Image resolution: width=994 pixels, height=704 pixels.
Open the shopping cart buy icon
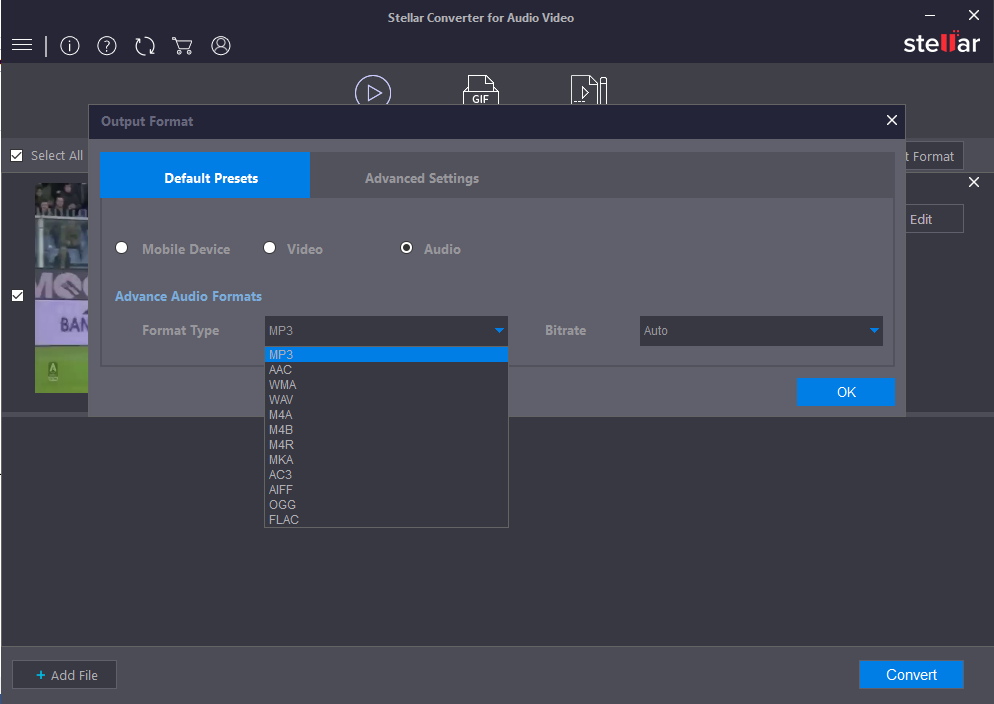(x=182, y=46)
